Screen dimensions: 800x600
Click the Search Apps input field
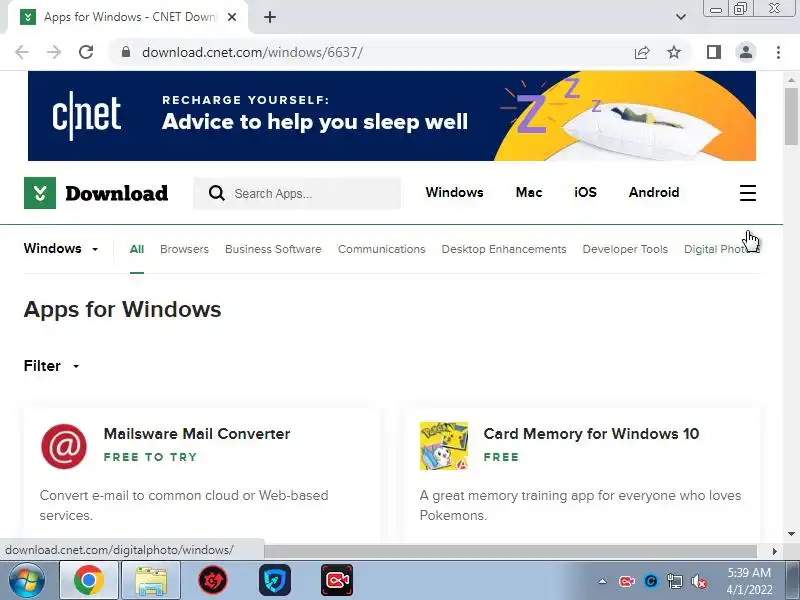click(297, 193)
